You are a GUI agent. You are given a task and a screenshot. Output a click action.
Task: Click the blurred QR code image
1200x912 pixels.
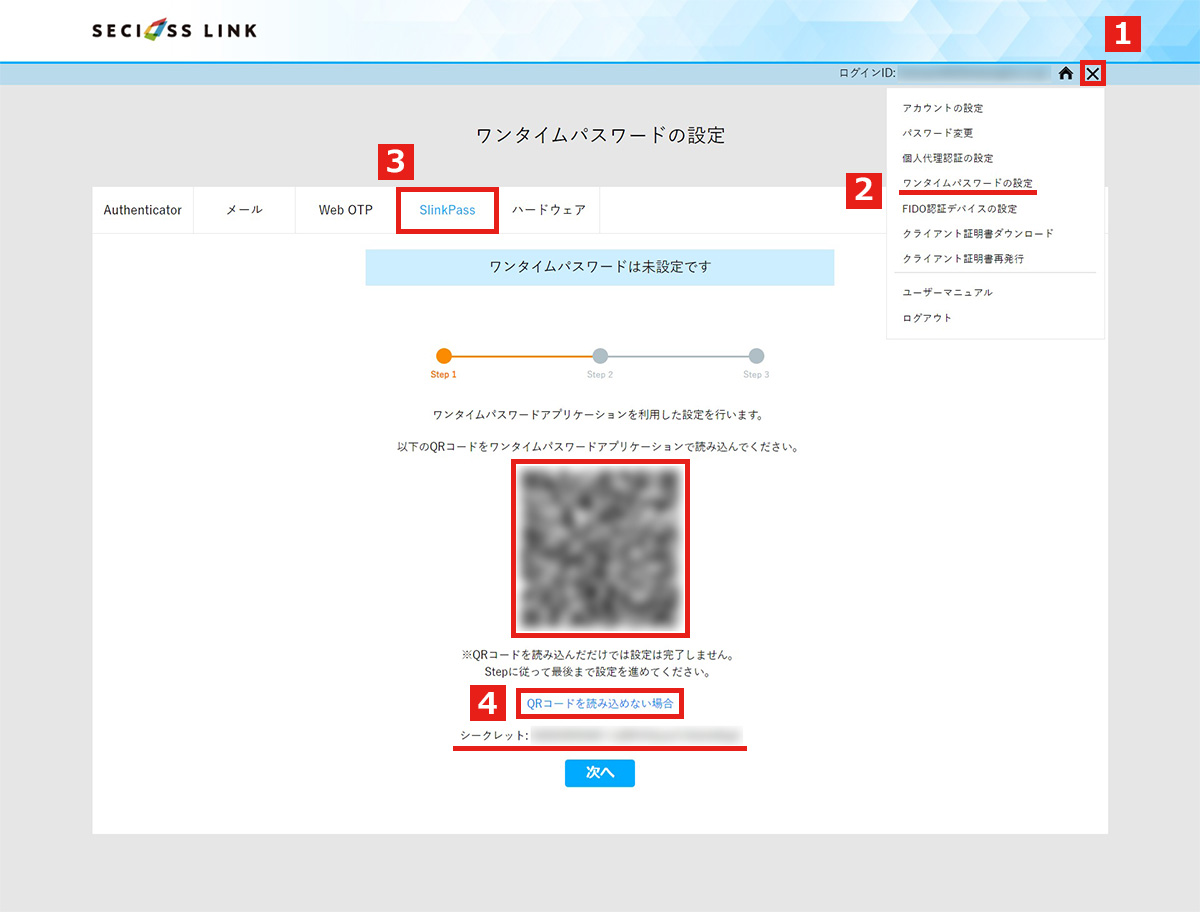coord(600,548)
